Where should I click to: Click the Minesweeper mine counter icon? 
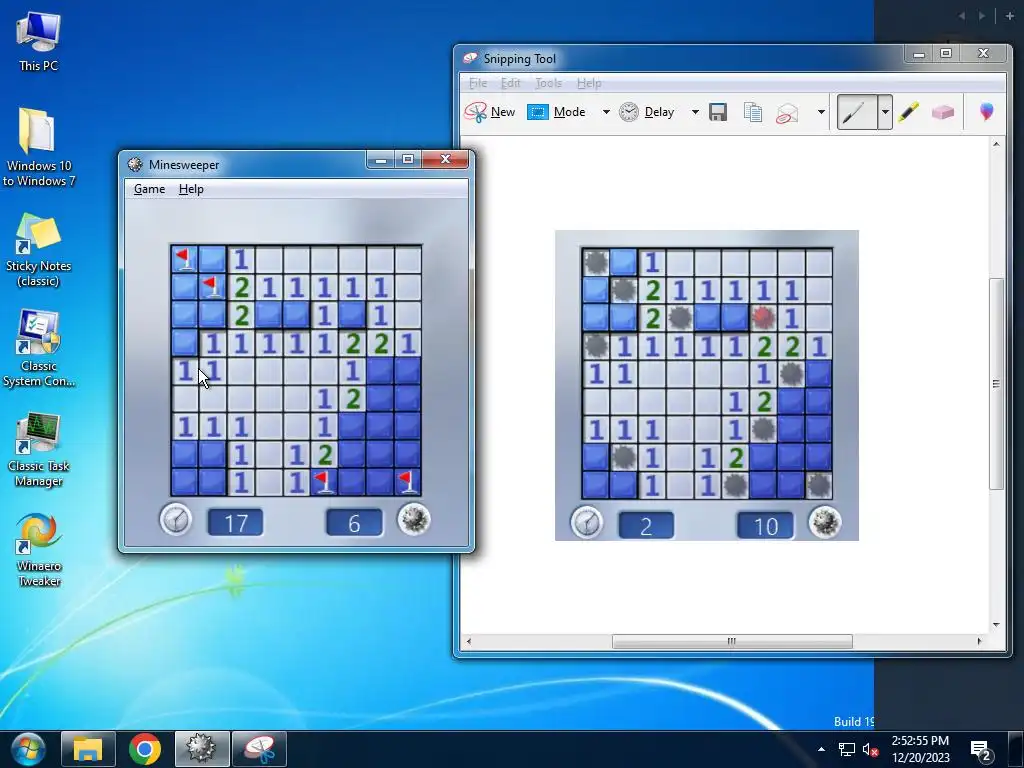coord(414,520)
